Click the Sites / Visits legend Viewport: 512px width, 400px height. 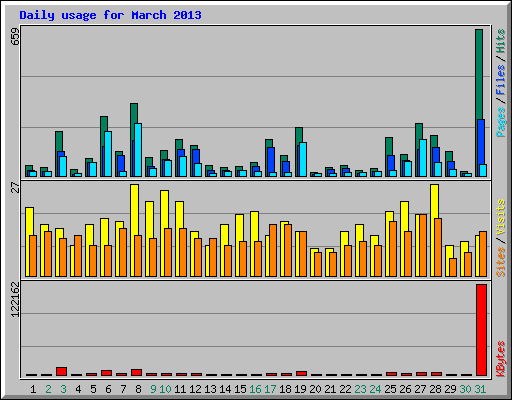pos(501,238)
